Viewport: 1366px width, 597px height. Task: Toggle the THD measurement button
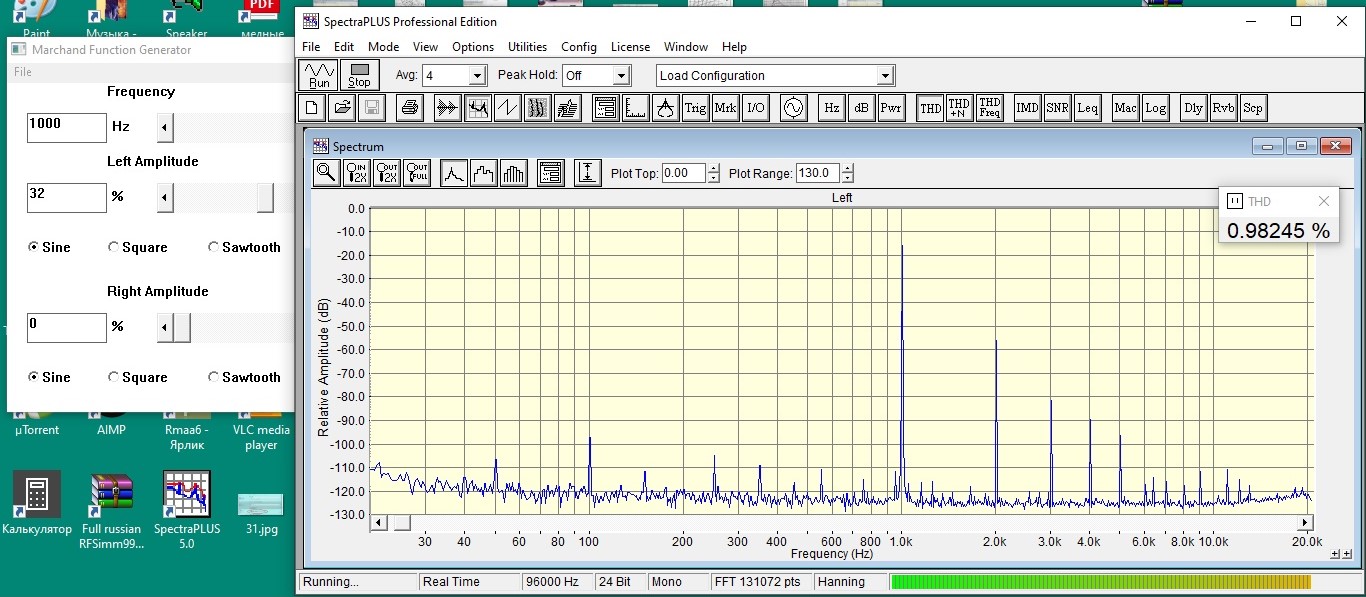click(x=929, y=108)
